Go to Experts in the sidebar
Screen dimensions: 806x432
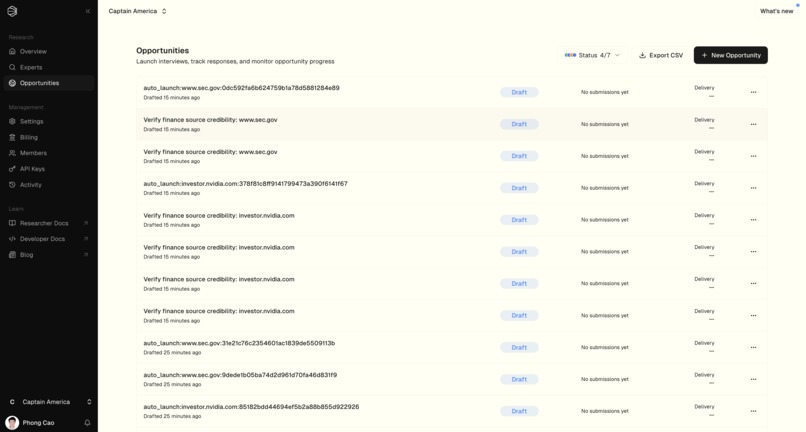pos(49,67)
